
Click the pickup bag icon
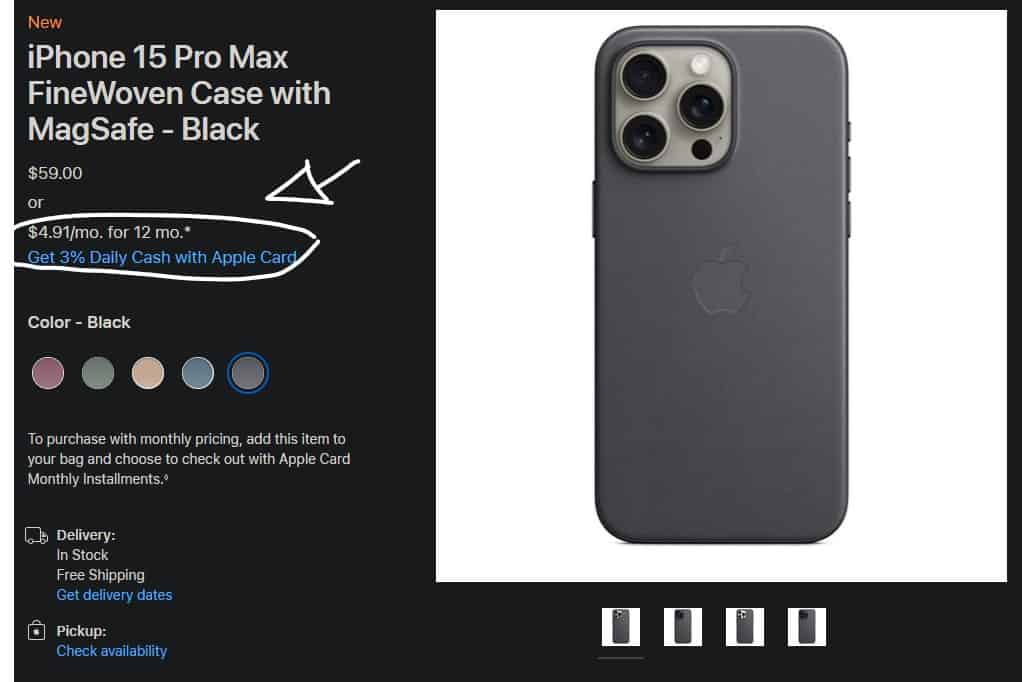click(x=36, y=630)
